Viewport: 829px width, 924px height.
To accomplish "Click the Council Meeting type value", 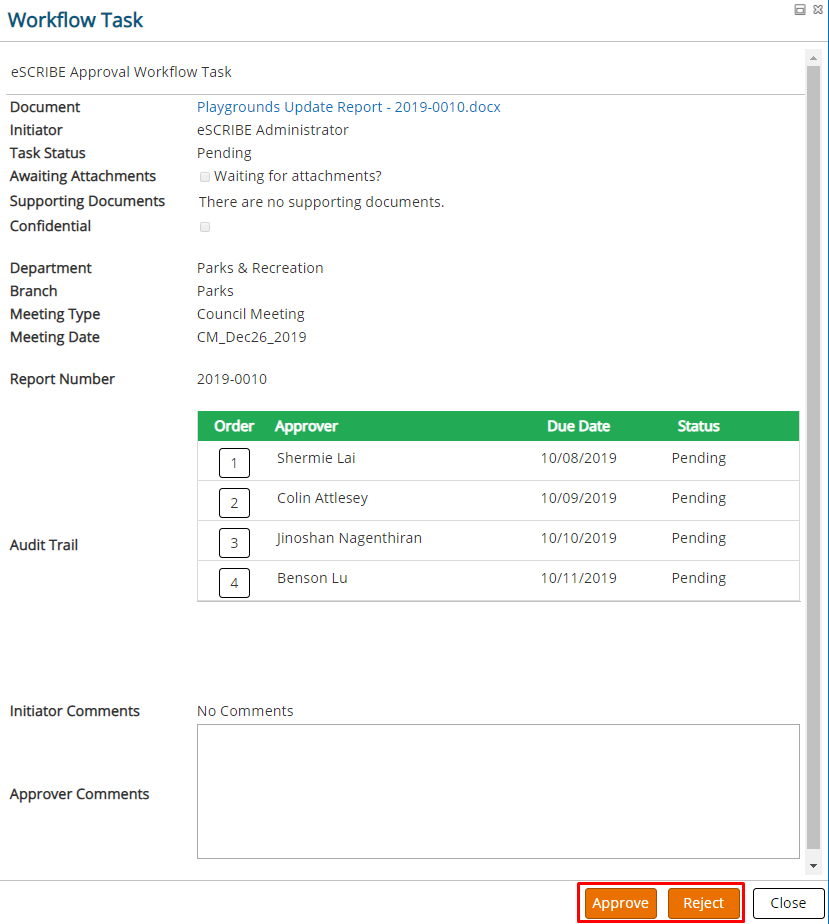I will point(250,314).
